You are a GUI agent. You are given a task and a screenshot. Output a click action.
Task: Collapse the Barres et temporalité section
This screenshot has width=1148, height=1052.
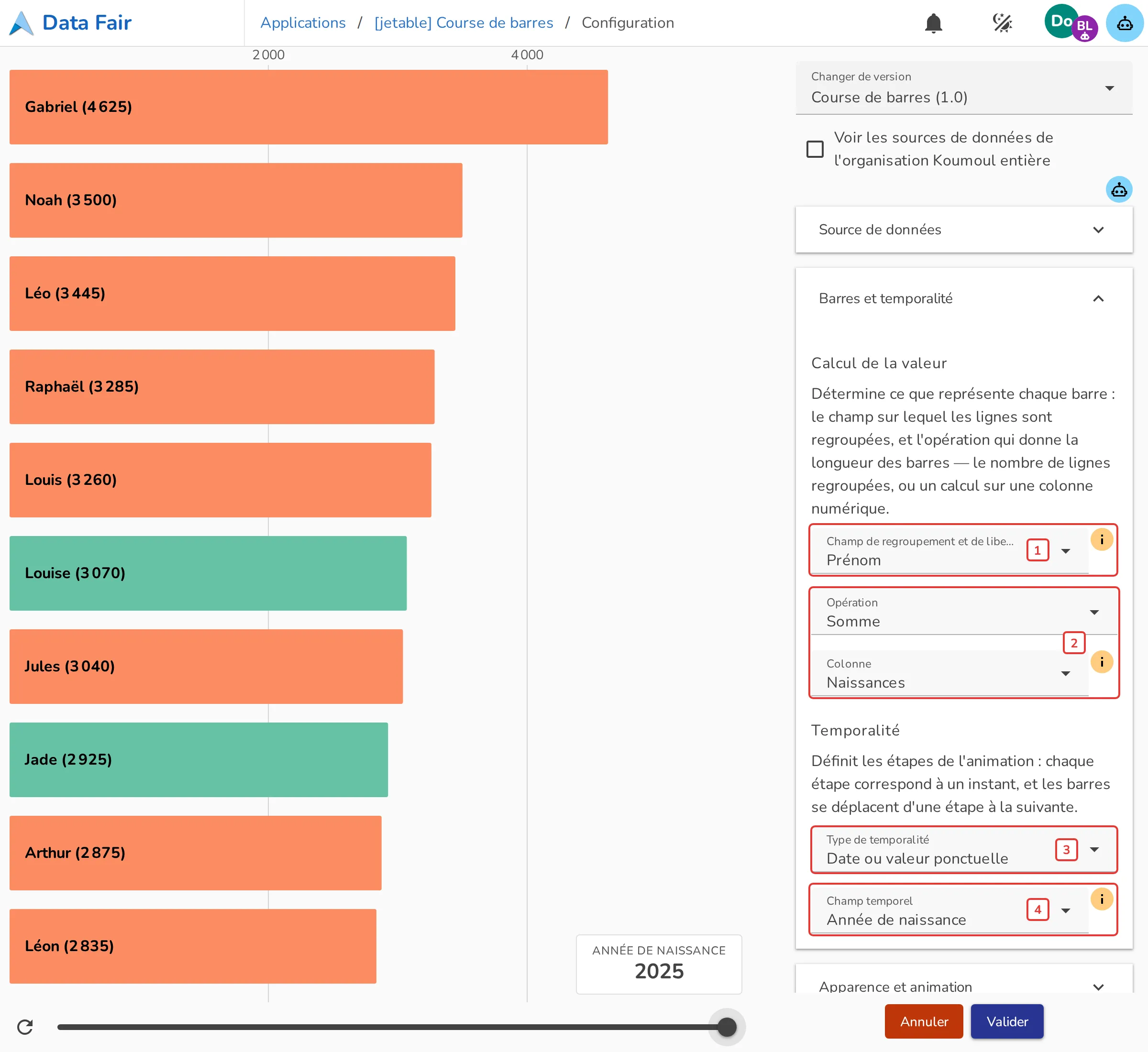point(963,298)
